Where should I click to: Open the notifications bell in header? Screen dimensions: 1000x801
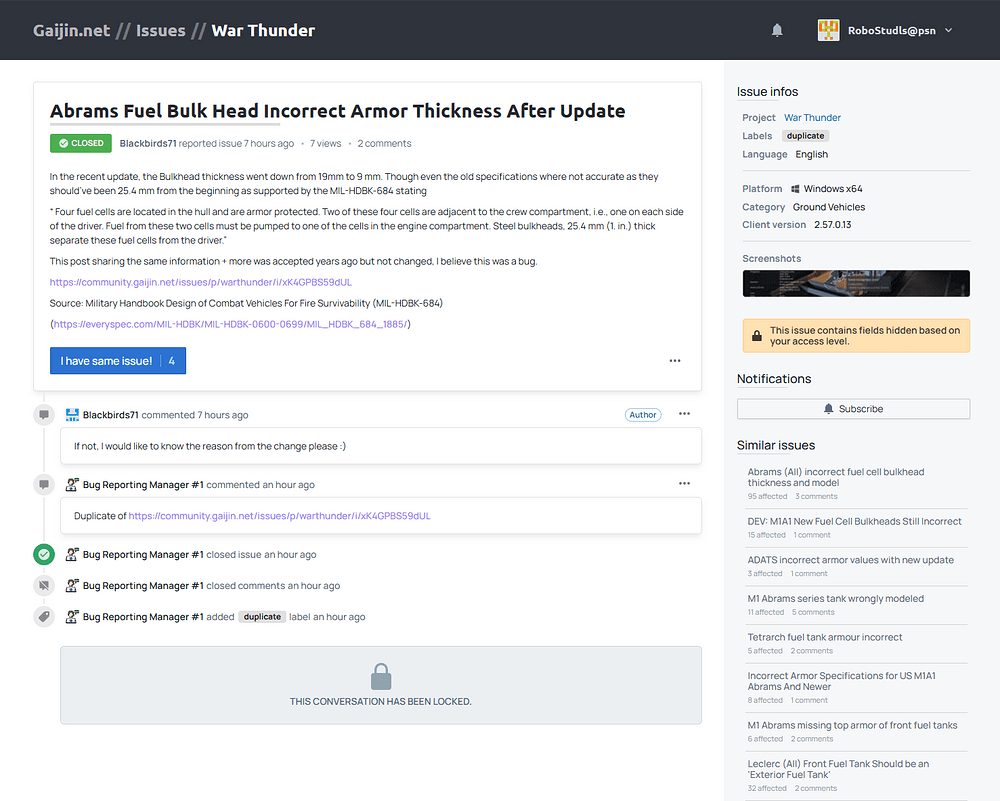777,30
